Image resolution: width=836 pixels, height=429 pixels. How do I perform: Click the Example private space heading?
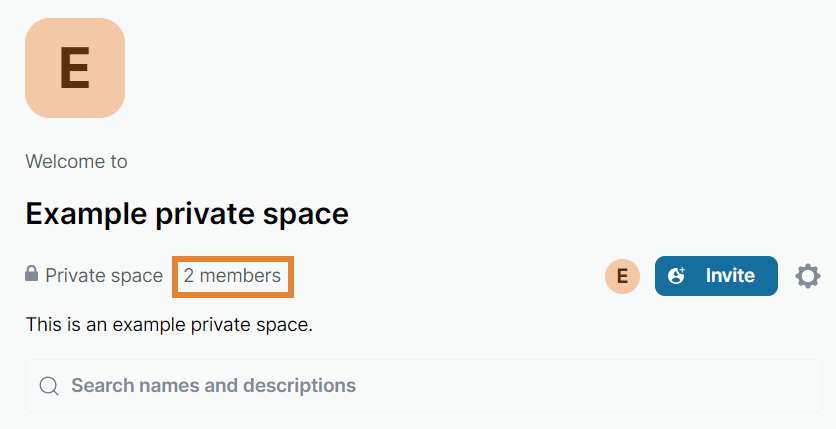point(187,214)
